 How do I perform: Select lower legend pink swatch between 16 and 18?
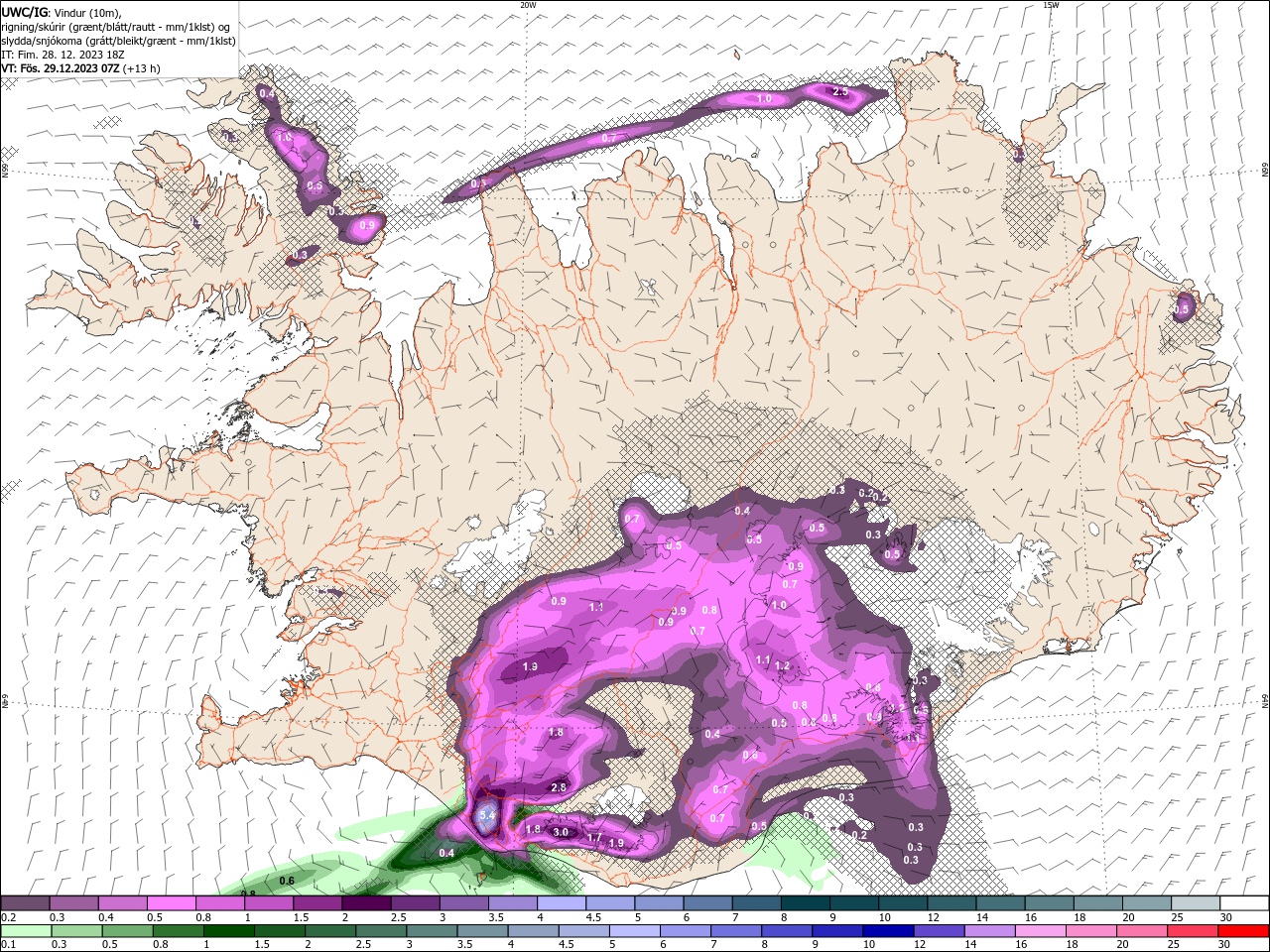tap(1042, 931)
